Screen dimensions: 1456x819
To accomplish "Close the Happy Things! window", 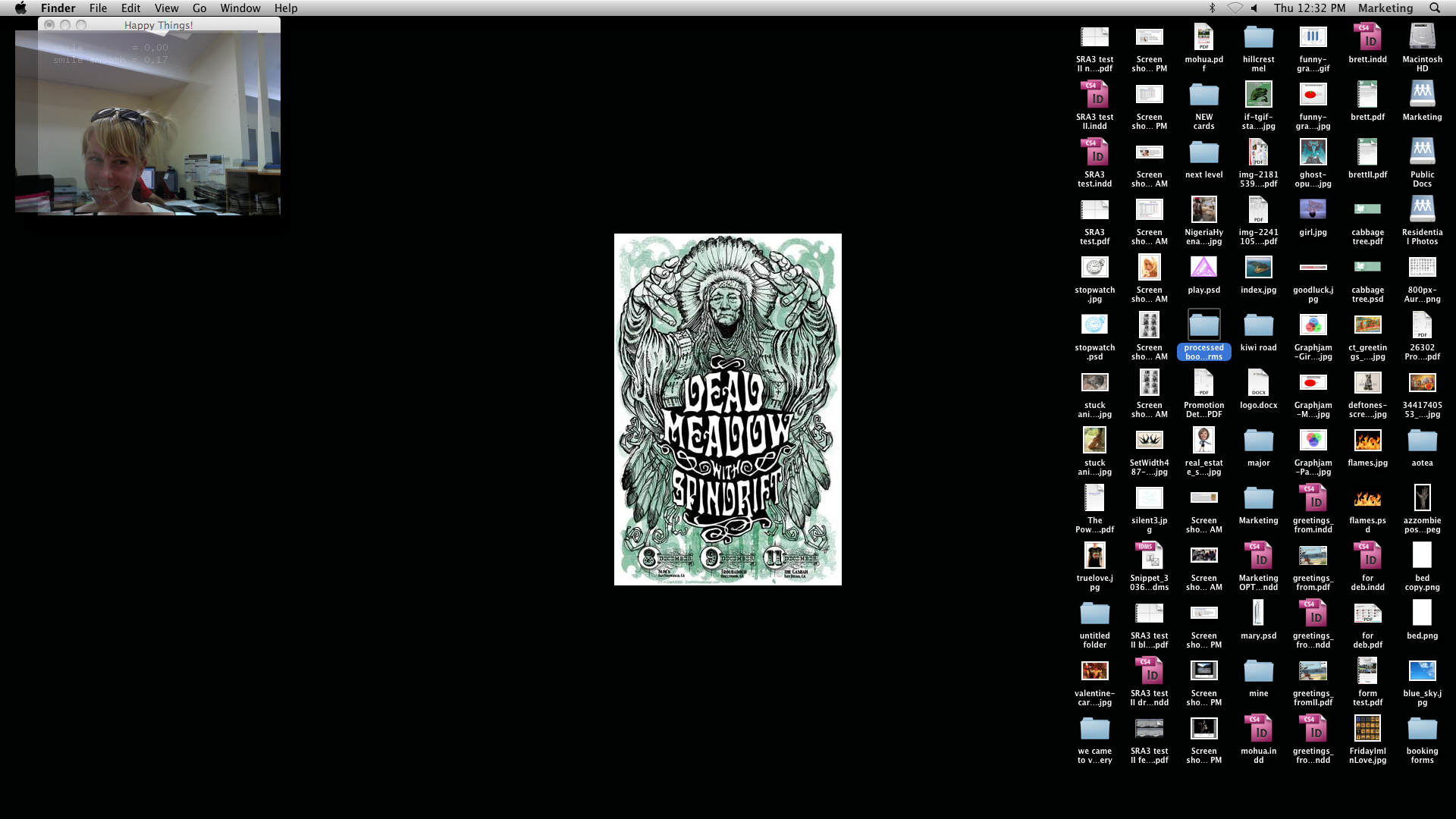I will click(49, 25).
